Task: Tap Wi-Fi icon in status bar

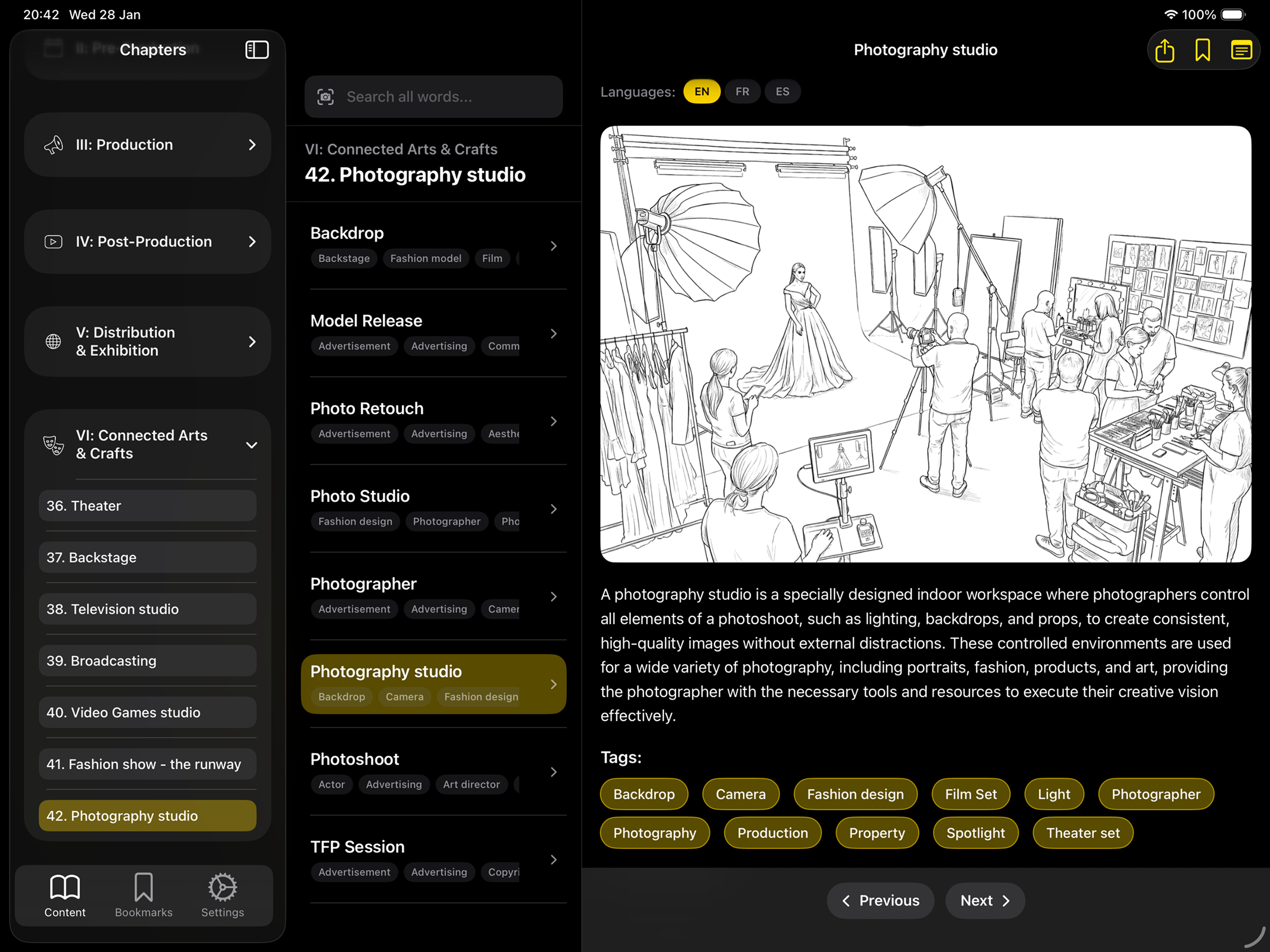Action: click(x=1171, y=15)
